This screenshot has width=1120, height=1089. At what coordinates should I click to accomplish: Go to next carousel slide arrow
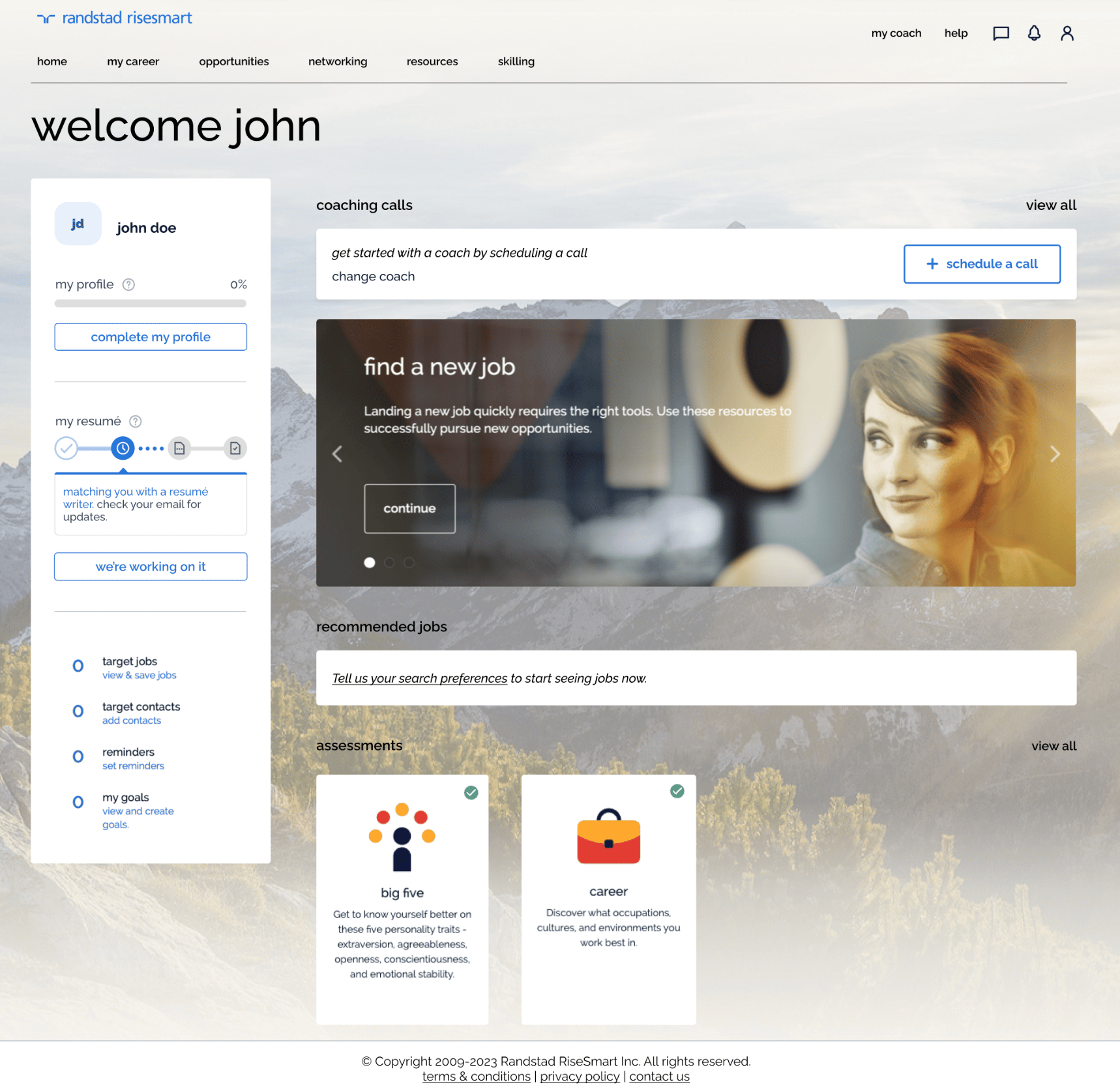click(x=1055, y=454)
